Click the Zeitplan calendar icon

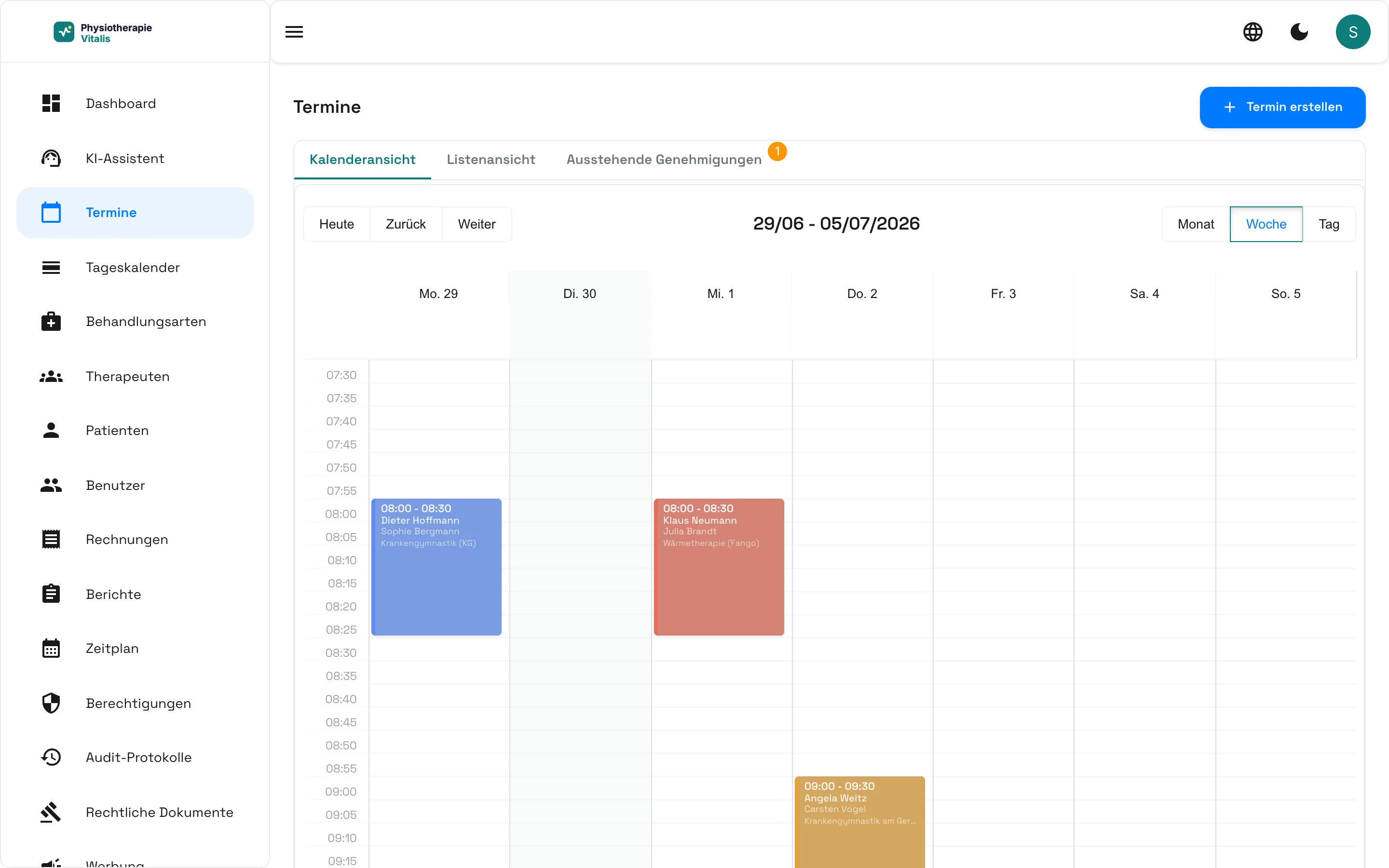(51, 649)
